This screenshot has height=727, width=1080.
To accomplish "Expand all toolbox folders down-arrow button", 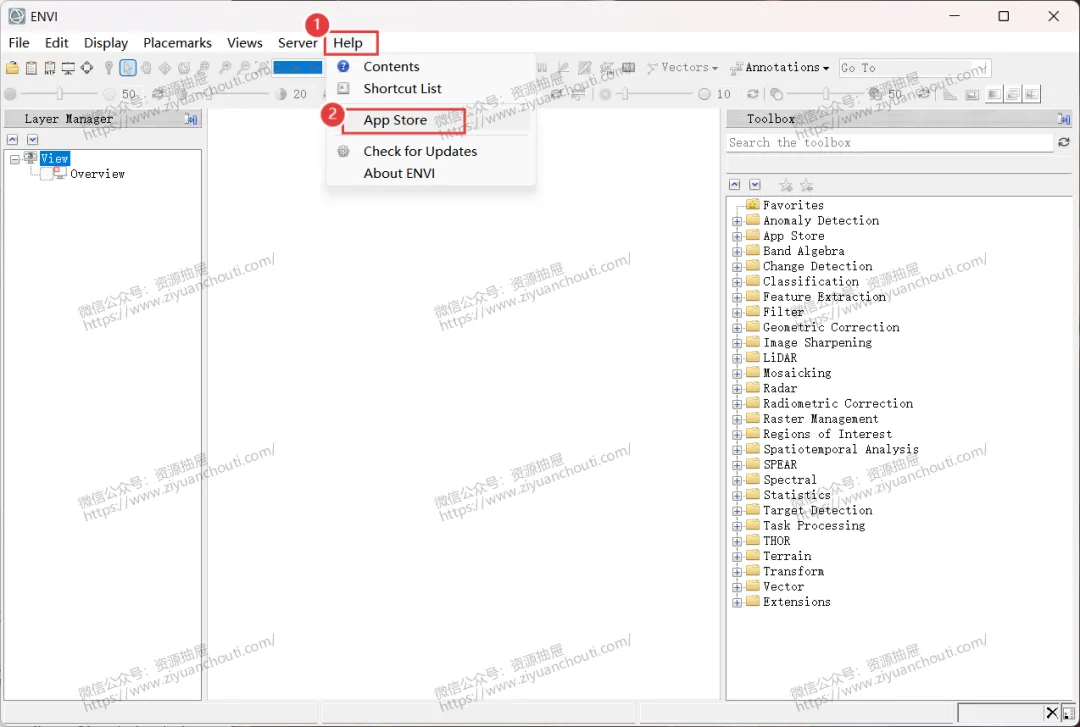I will [755, 185].
